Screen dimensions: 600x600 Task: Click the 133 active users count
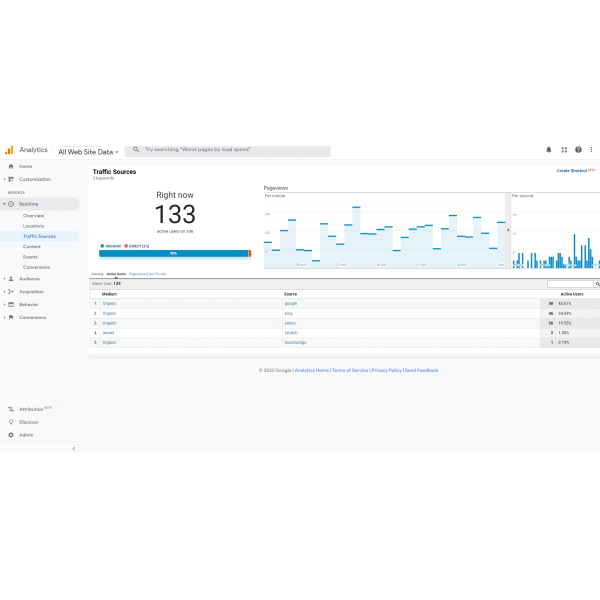click(x=175, y=214)
